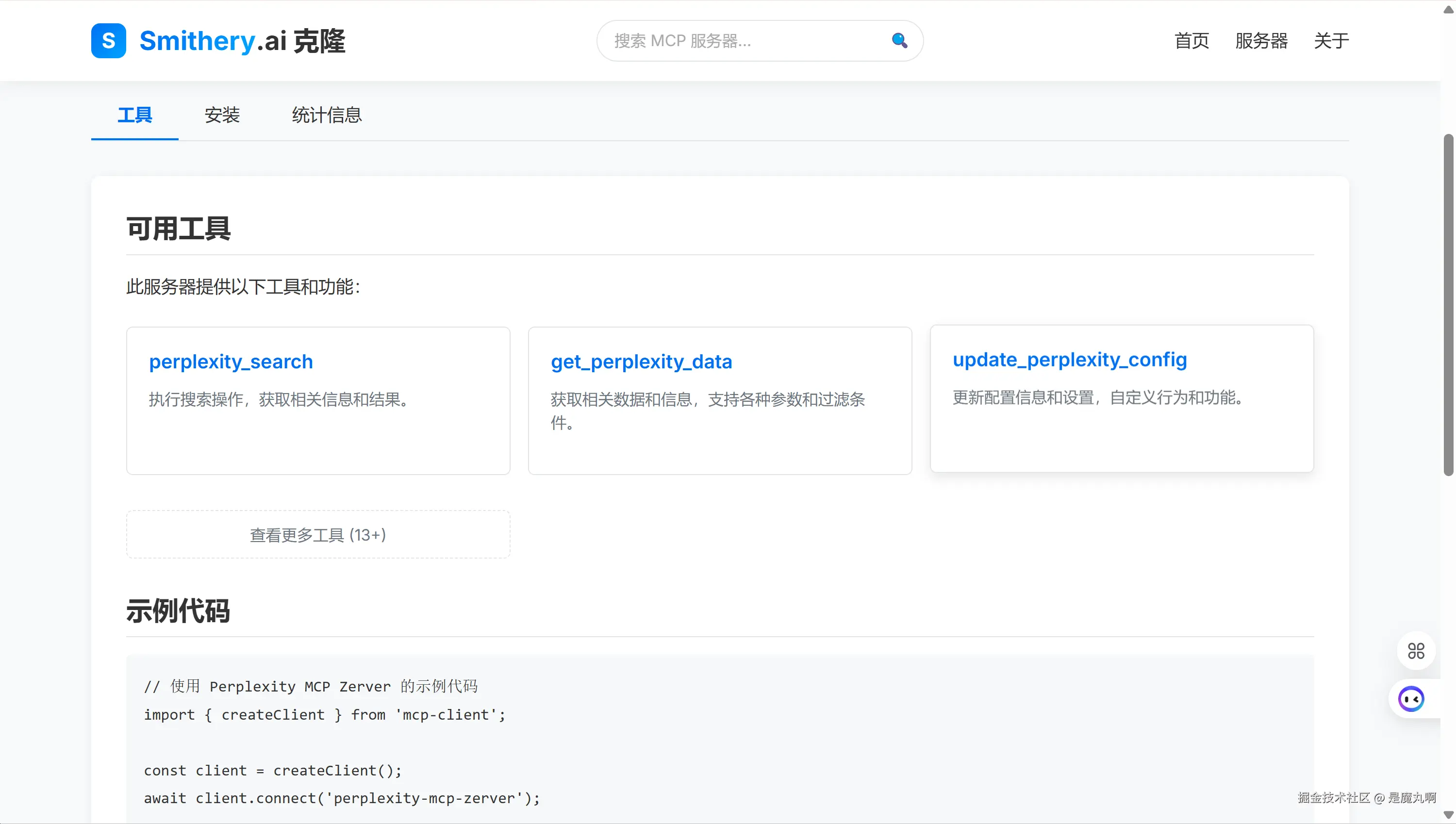Open the floating grid apps icon
The width and height of the screenshot is (1456, 824).
coord(1416,651)
